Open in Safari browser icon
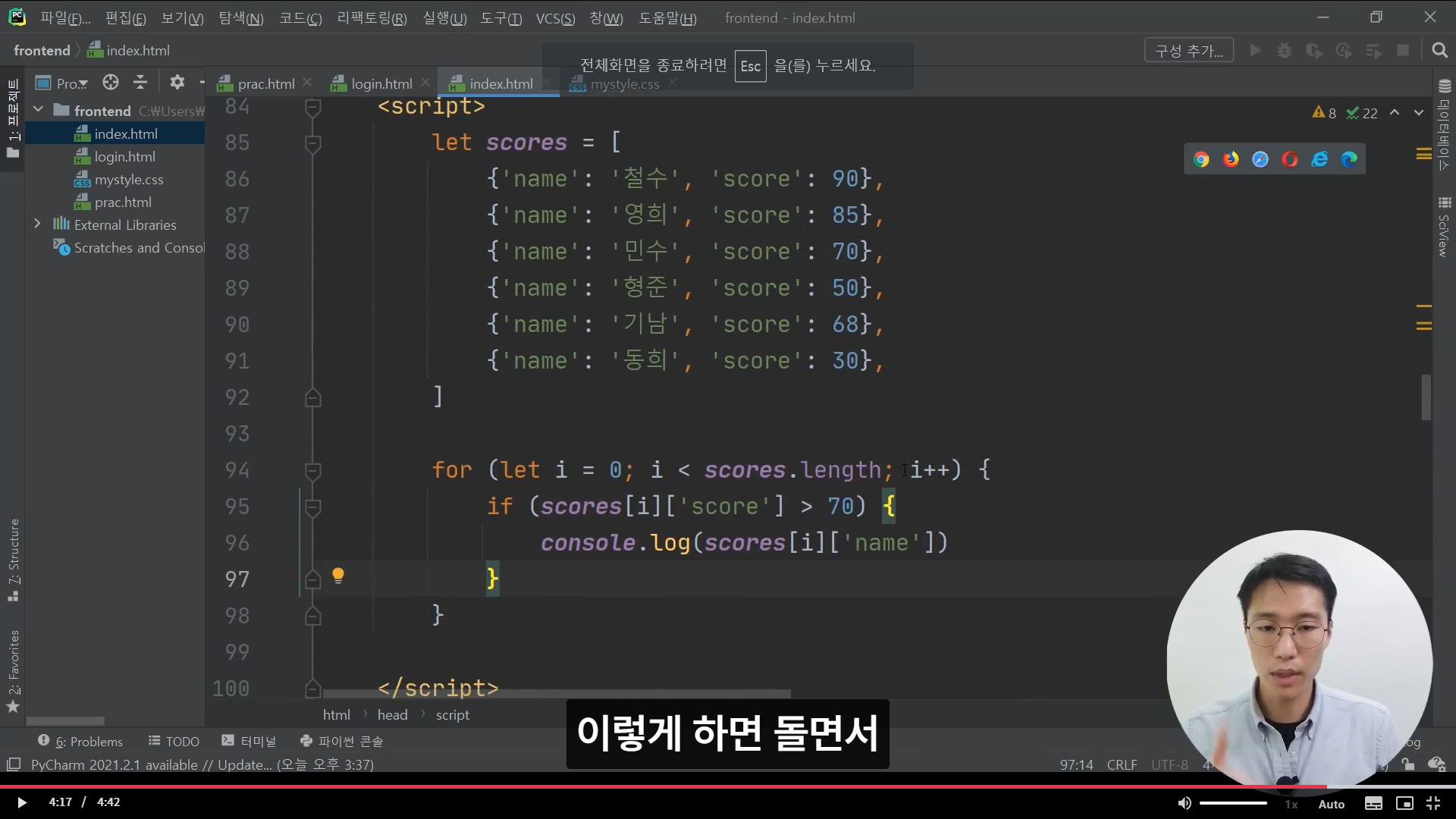 [1260, 159]
